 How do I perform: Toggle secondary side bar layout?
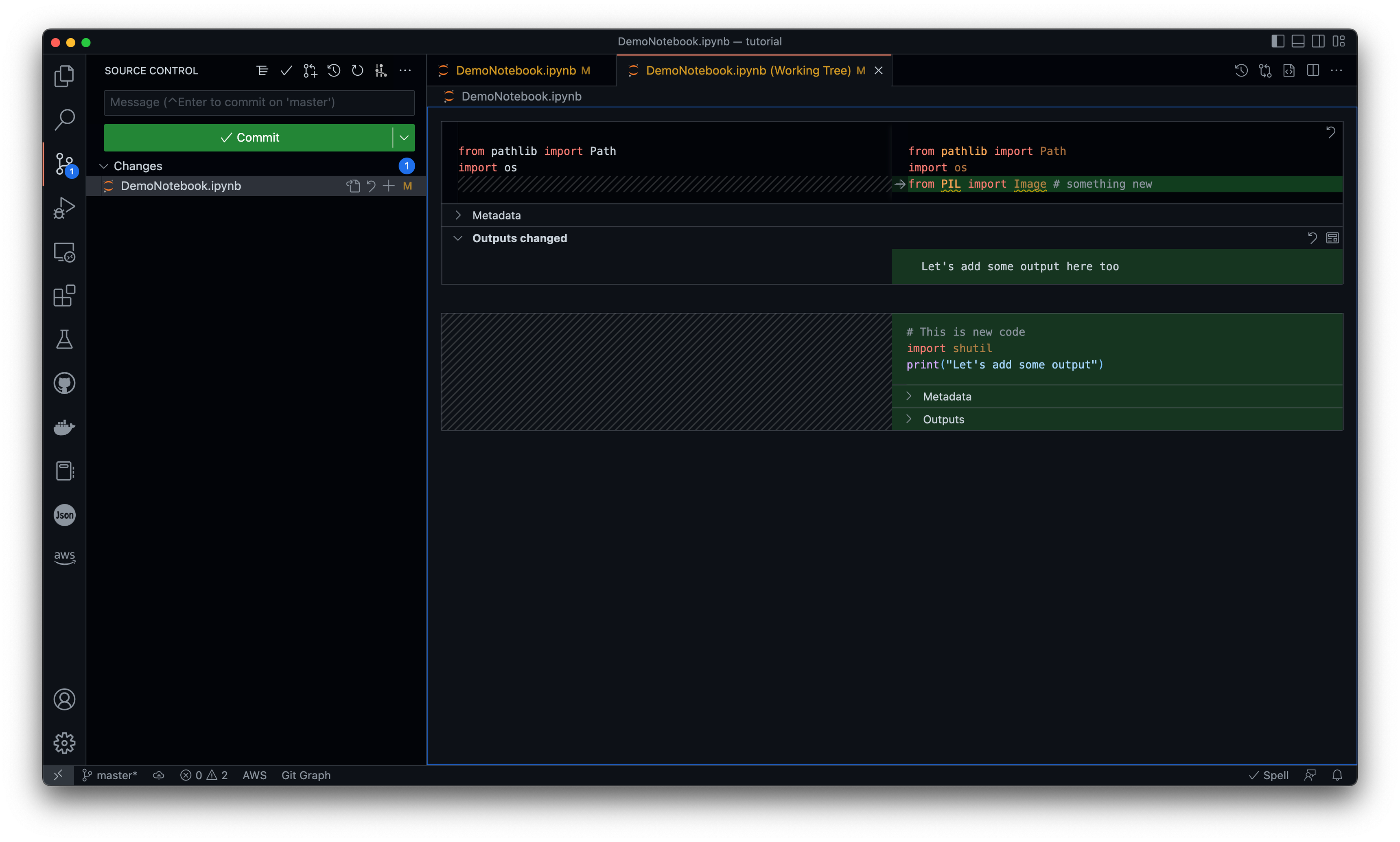click(x=1318, y=42)
